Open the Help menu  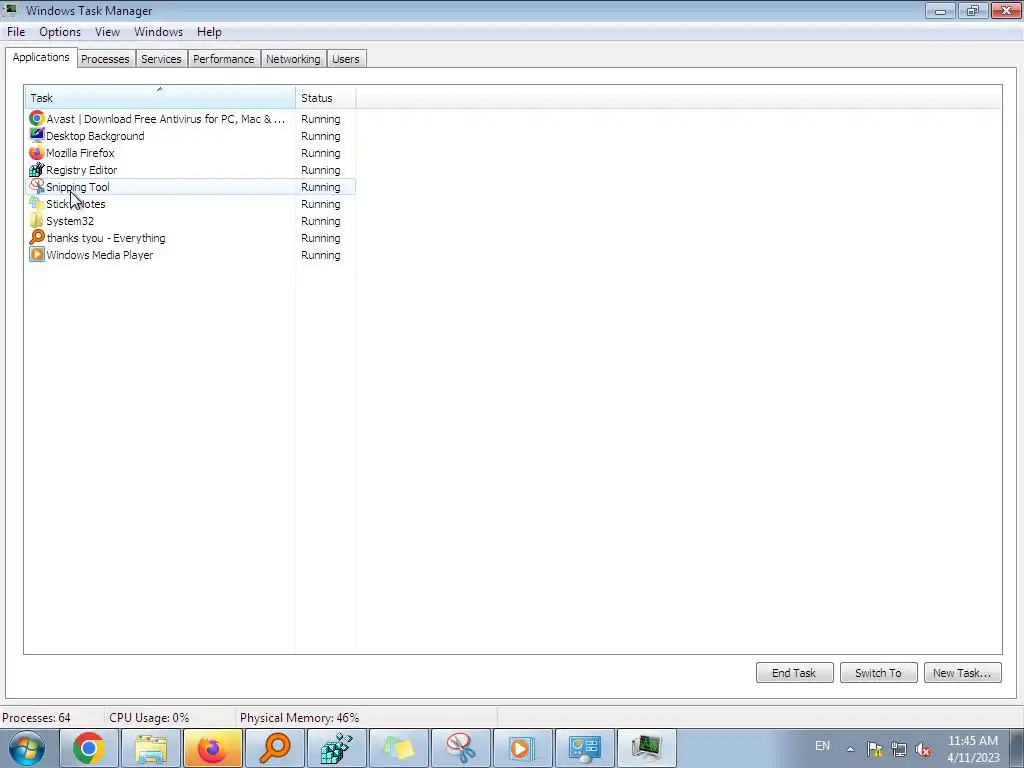209,32
